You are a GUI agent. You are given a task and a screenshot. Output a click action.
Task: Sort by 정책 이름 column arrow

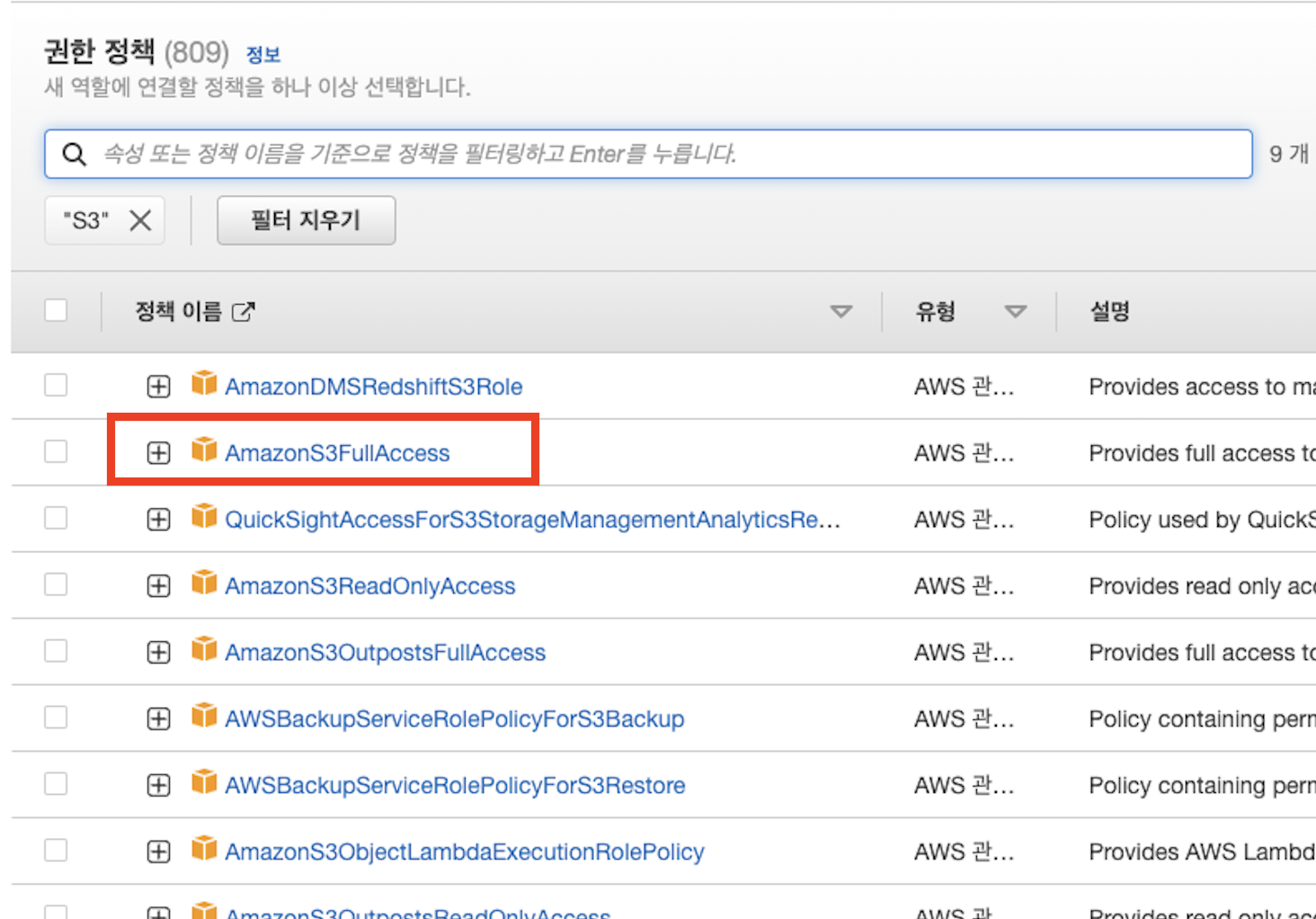841,311
